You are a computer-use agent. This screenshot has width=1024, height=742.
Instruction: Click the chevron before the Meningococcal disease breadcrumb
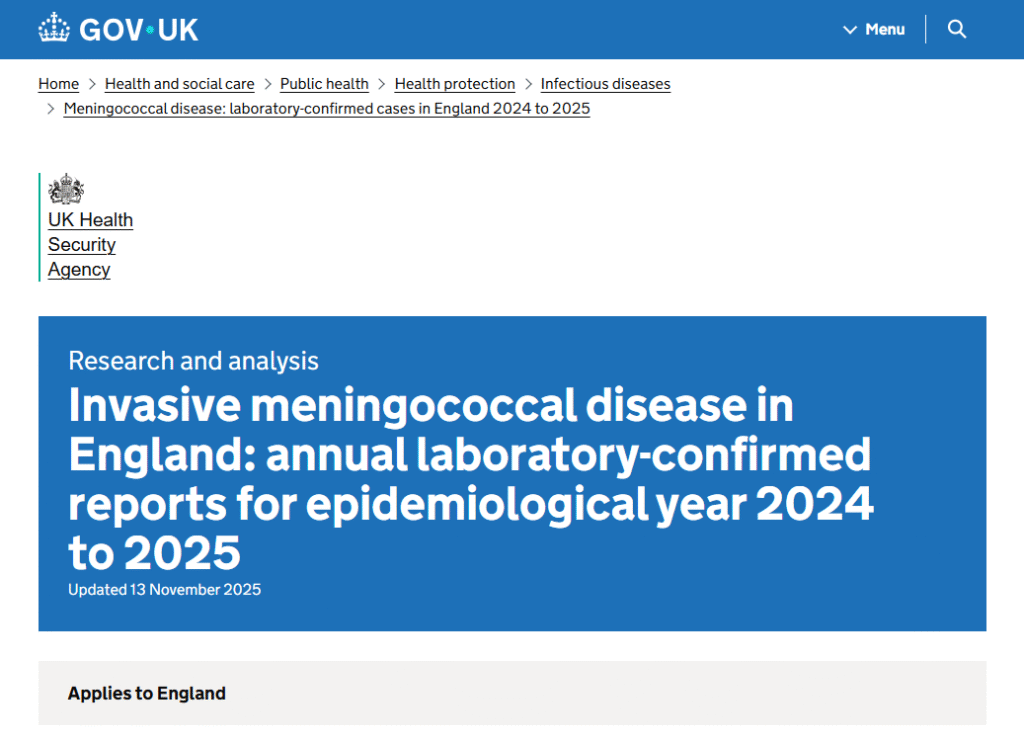(51, 109)
